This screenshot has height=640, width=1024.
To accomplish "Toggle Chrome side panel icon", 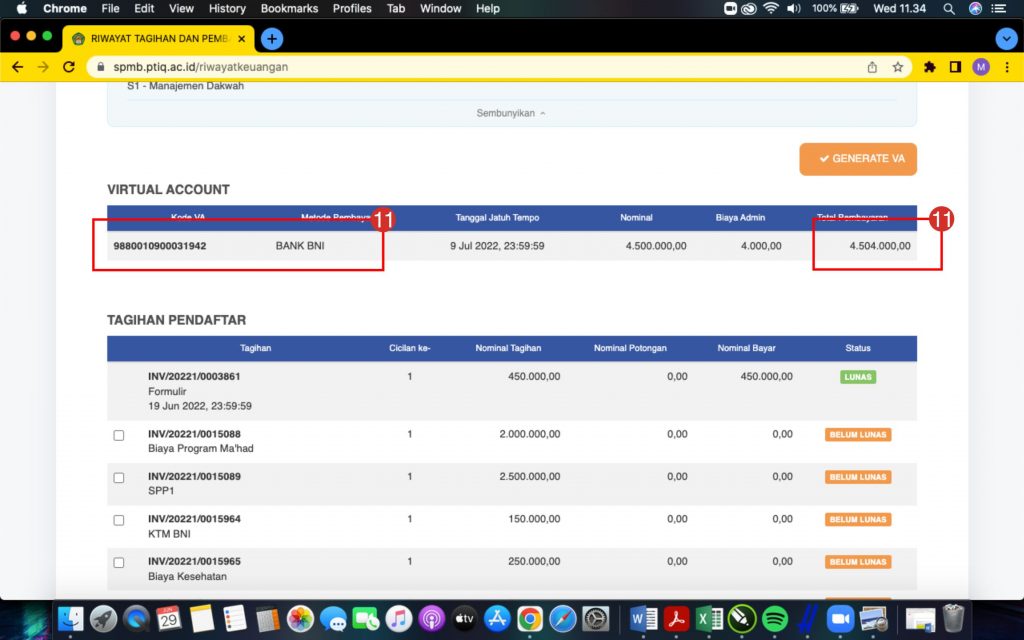I will tap(955, 67).
